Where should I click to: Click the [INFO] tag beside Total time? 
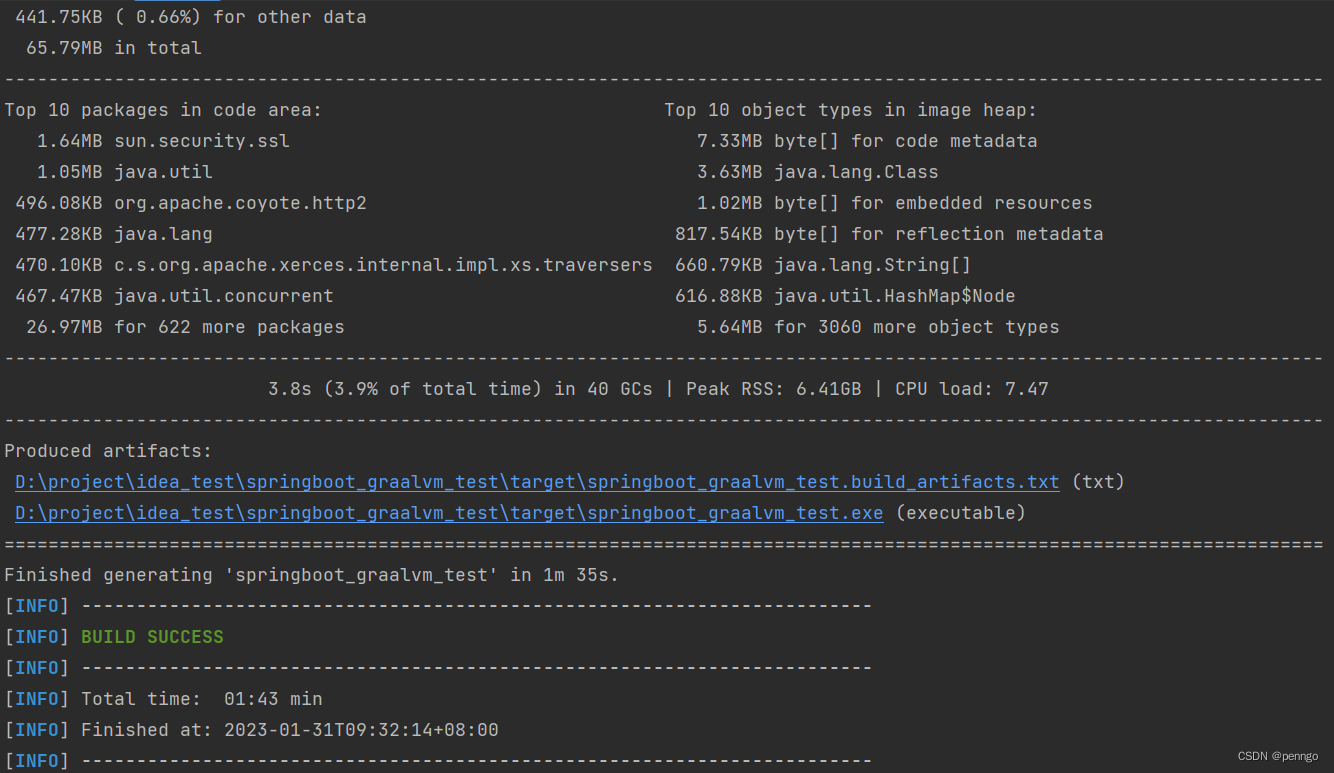(x=37, y=699)
